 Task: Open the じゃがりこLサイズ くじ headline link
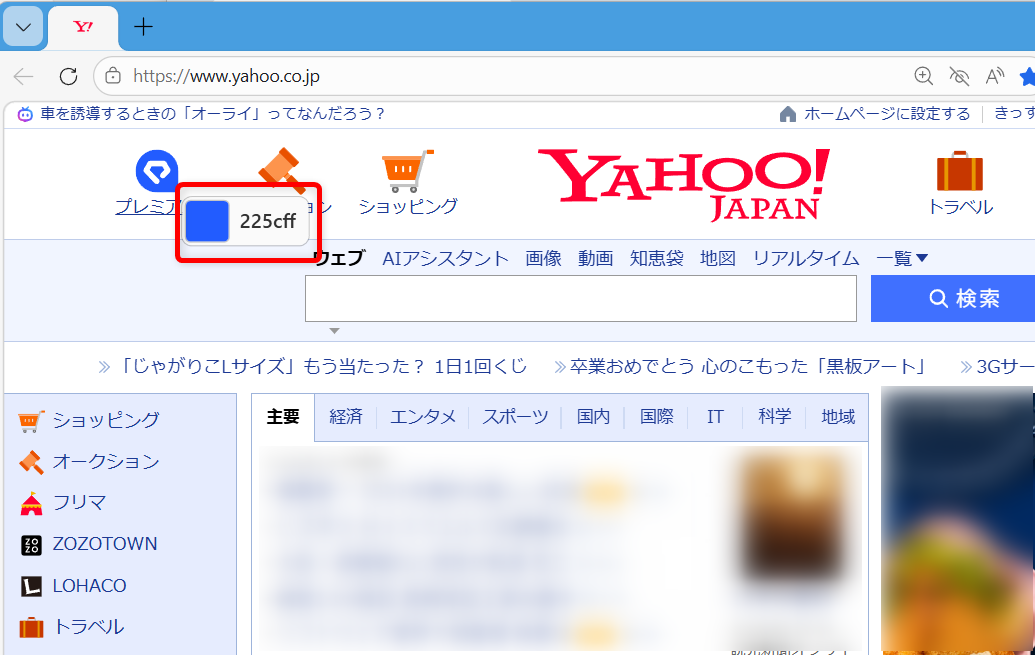(320, 366)
